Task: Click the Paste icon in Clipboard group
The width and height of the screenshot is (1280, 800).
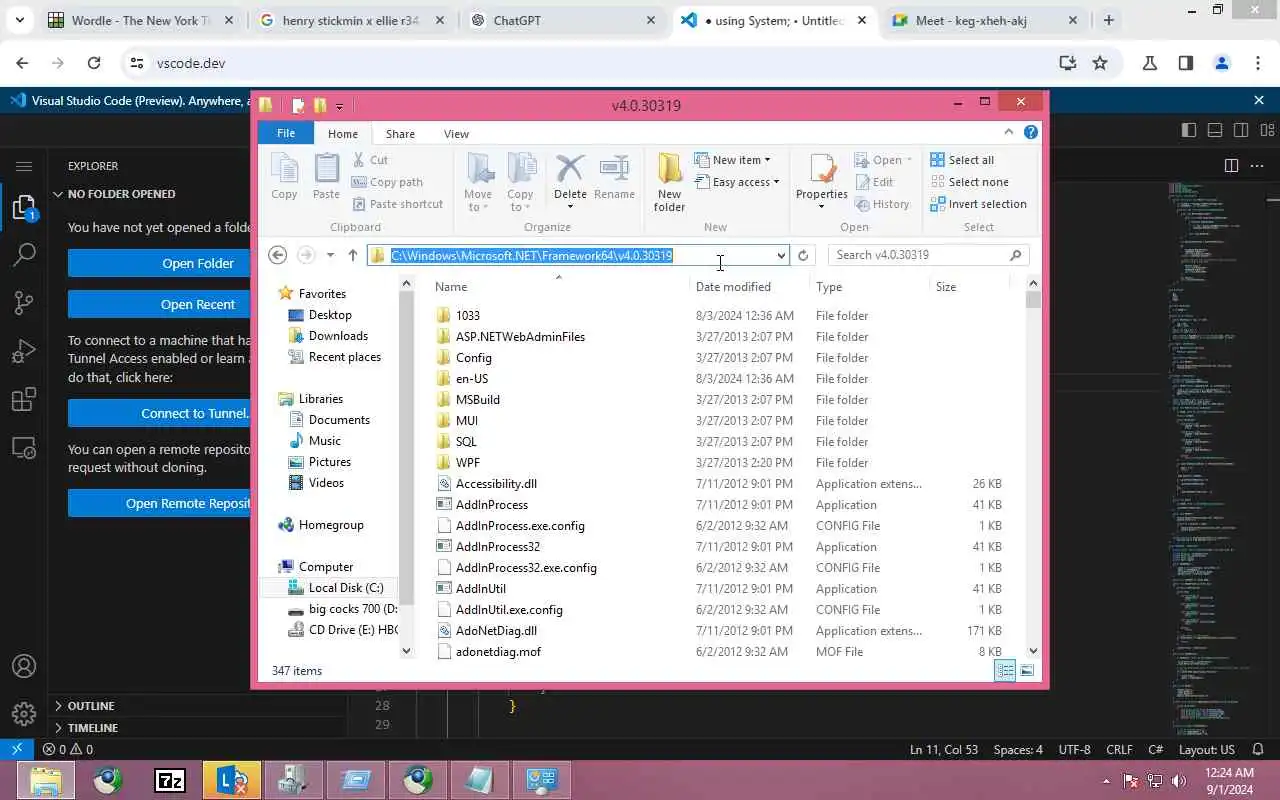Action: coord(326,178)
